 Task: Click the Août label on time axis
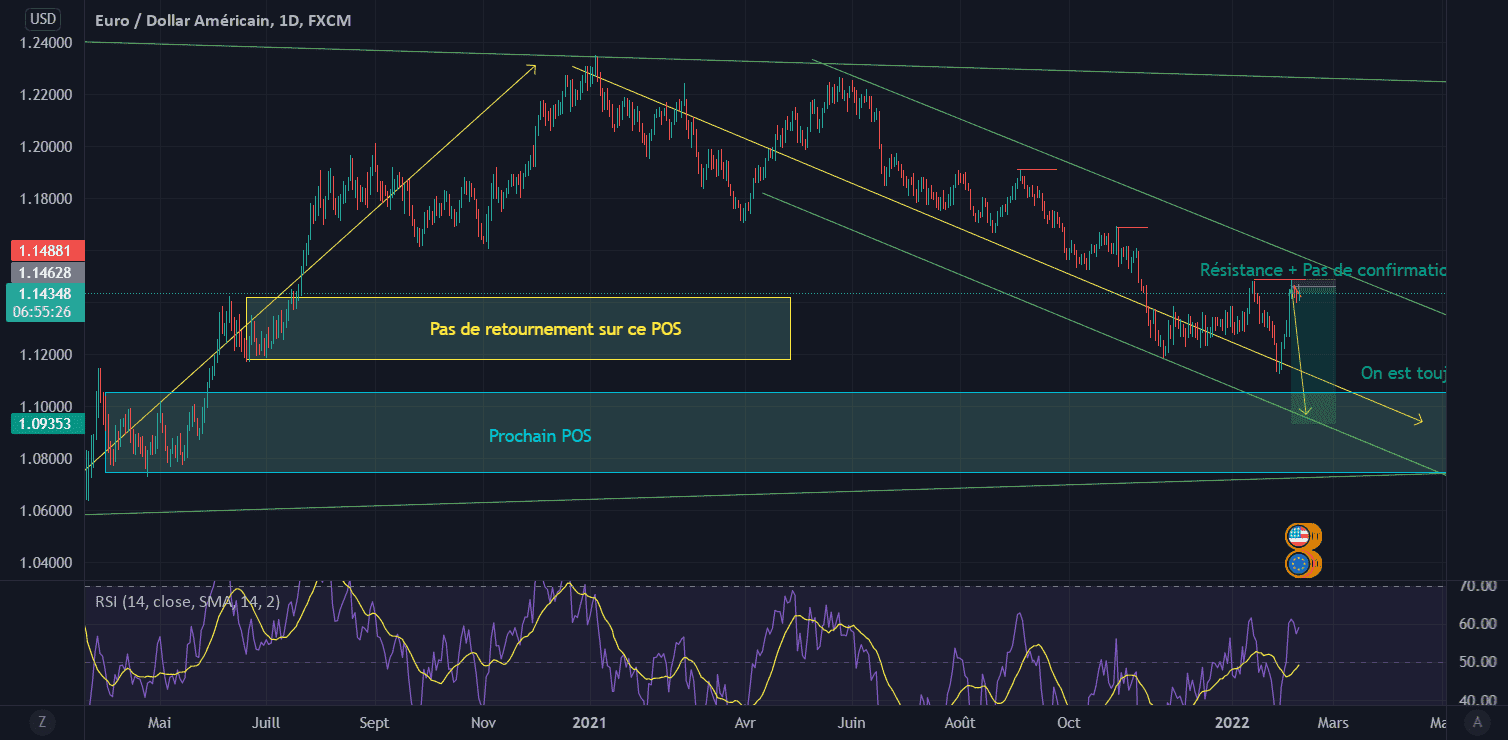(960, 722)
